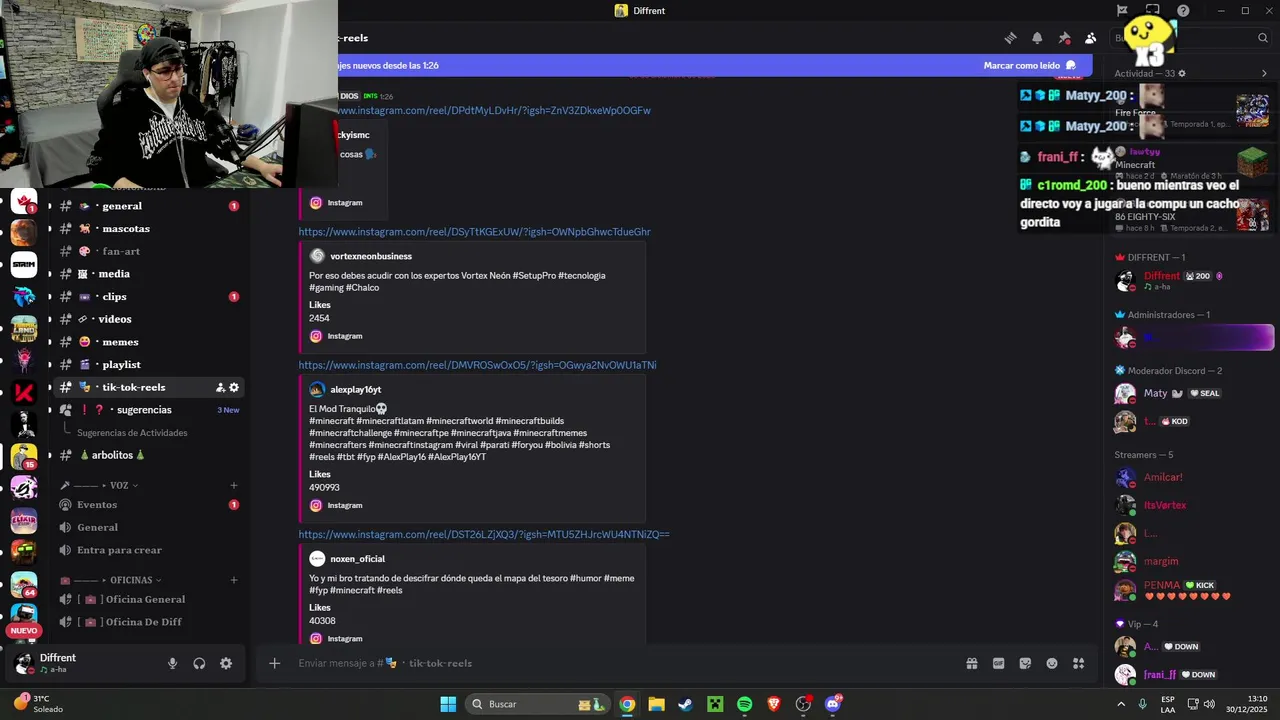Open Activity settings gear next to Actividad
The height and width of the screenshot is (720, 1280).
1182,73
